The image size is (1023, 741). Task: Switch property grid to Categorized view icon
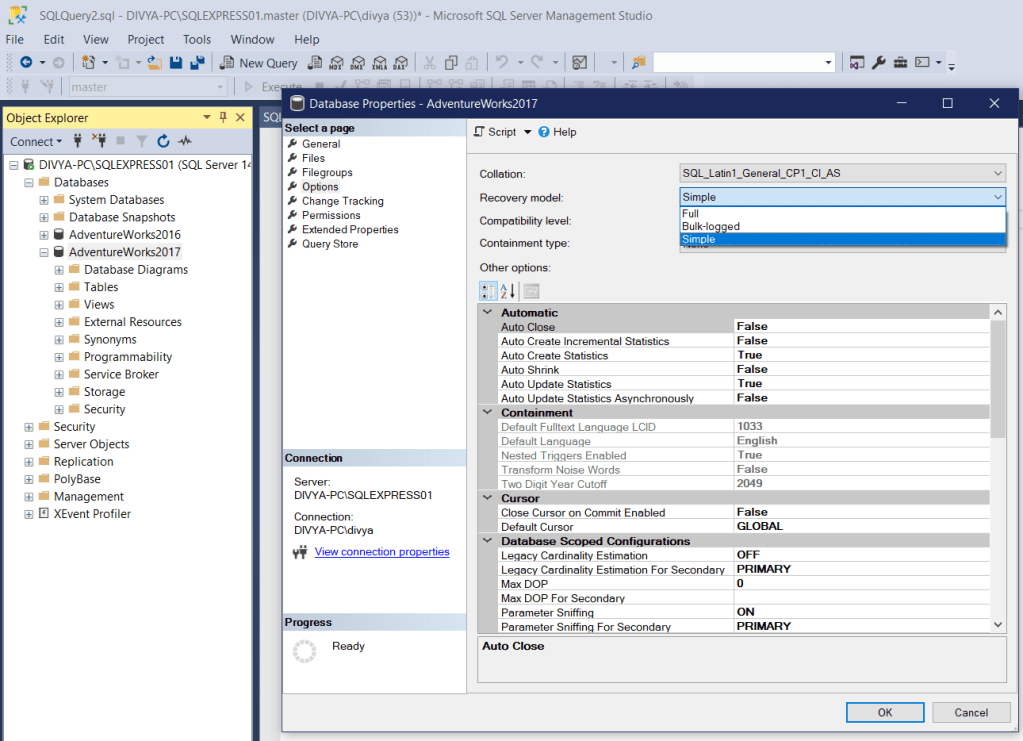tap(488, 291)
